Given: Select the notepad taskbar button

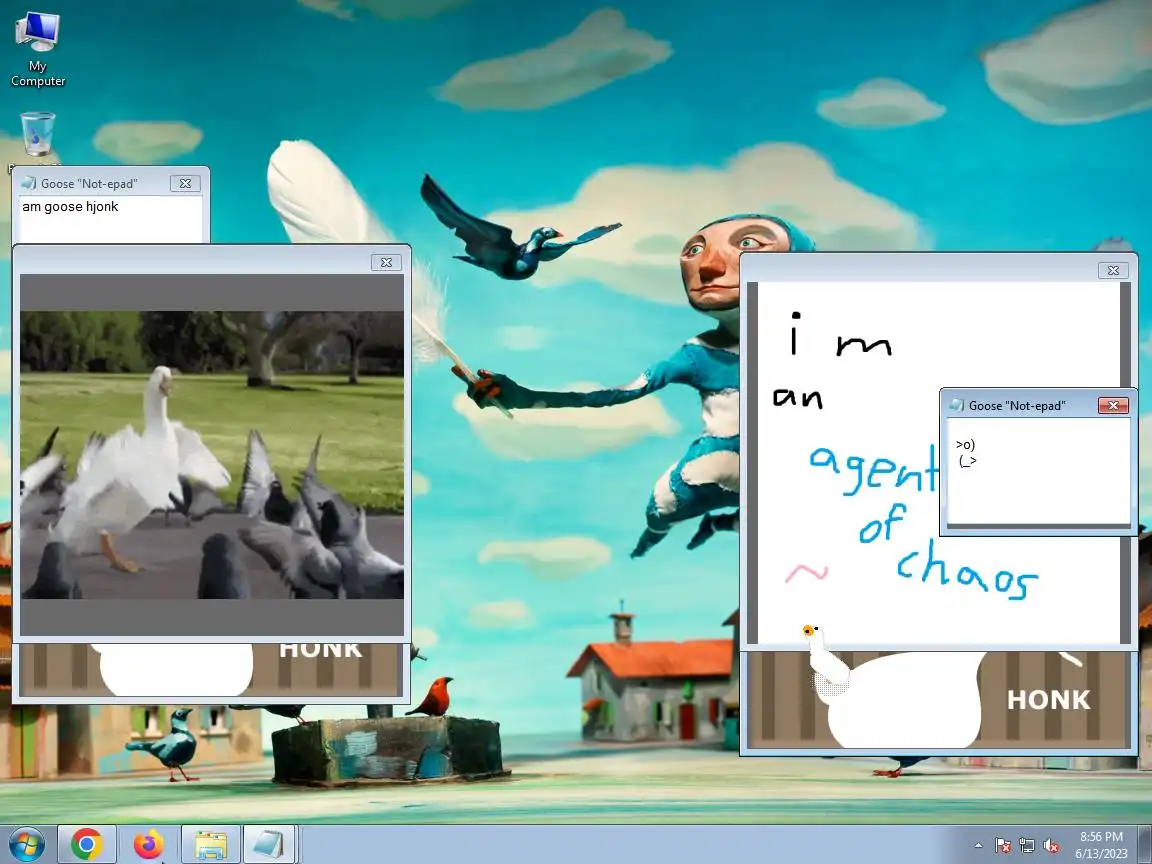Looking at the screenshot, I should pos(269,844).
